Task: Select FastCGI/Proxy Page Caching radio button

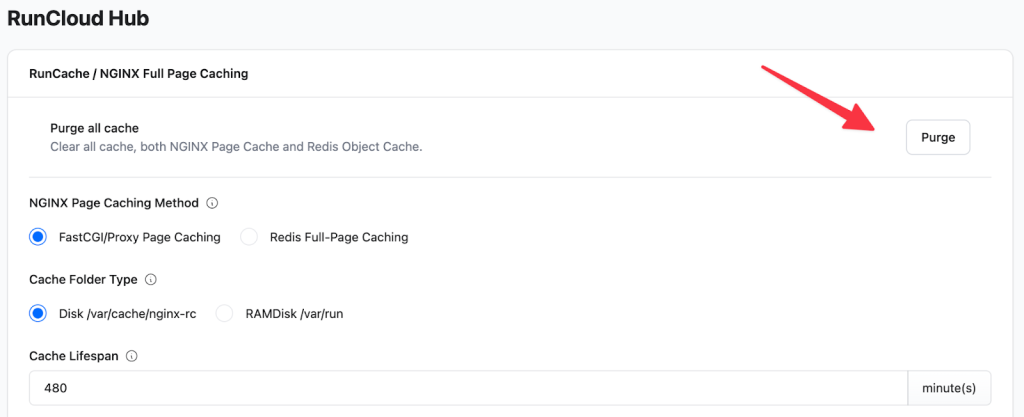Action: pos(39,237)
